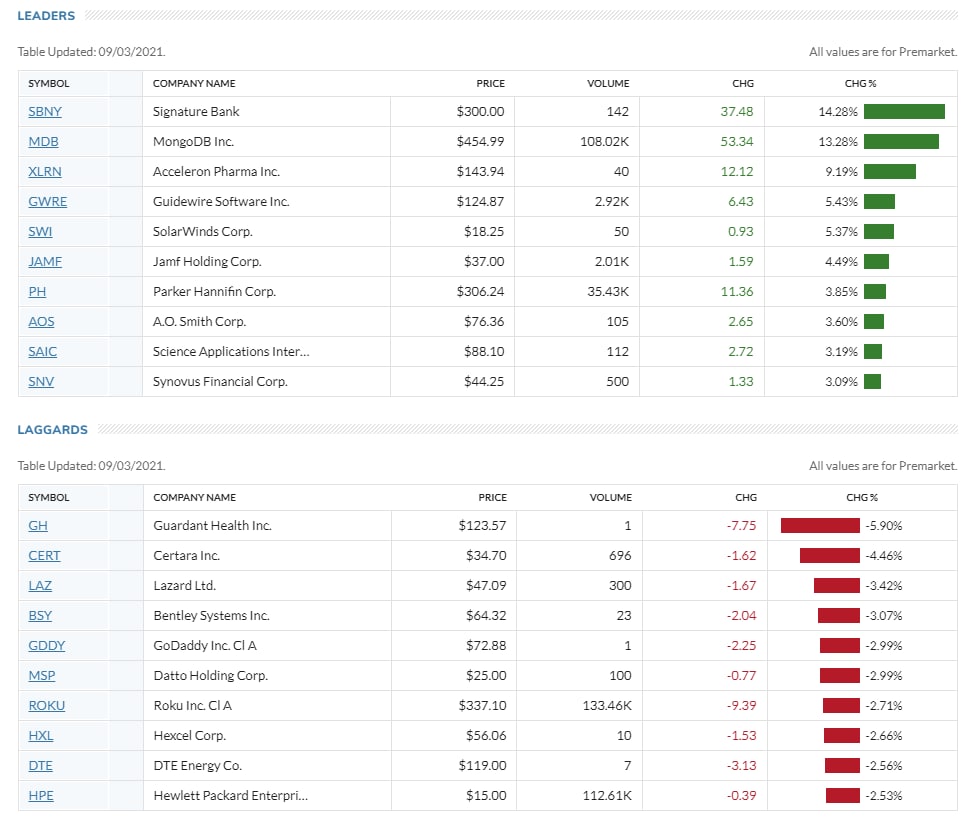
Task: Open the SBNY ticker link
Action: click(45, 112)
